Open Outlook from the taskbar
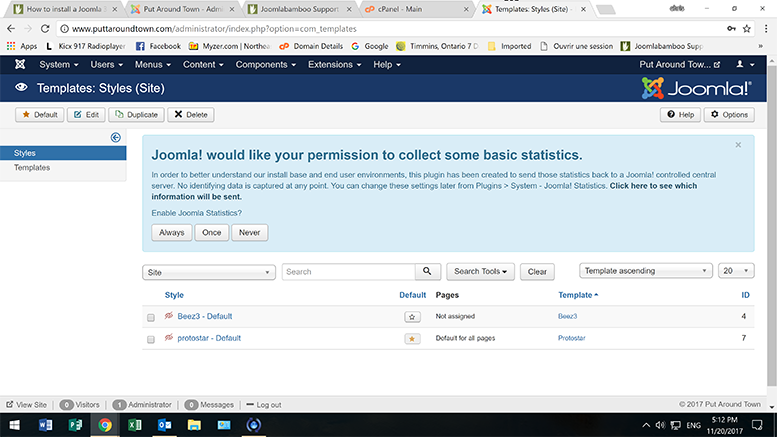This screenshot has width=777, height=437. pyautogui.click(x=165, y=425)
